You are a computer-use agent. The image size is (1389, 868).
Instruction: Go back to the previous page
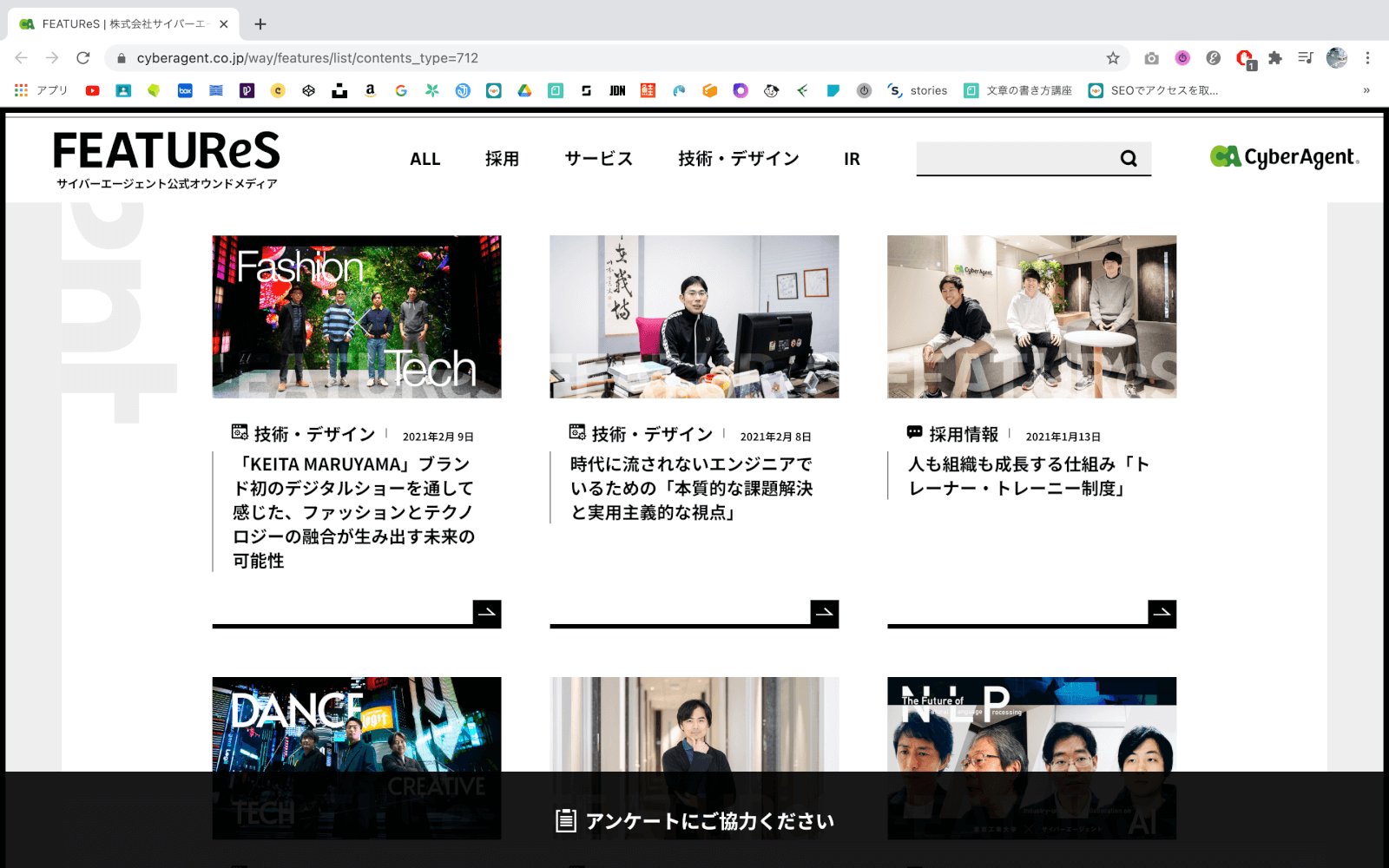pos(22,58)
